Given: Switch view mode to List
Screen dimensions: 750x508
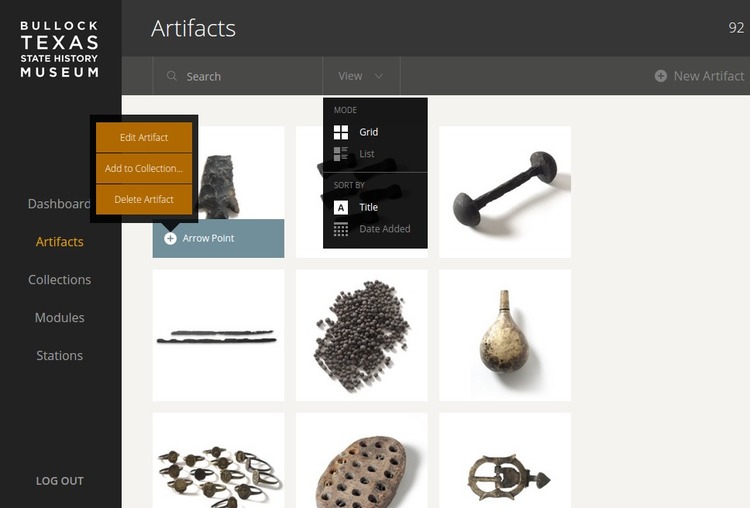Looking at the screenshot, I should 366,154.
